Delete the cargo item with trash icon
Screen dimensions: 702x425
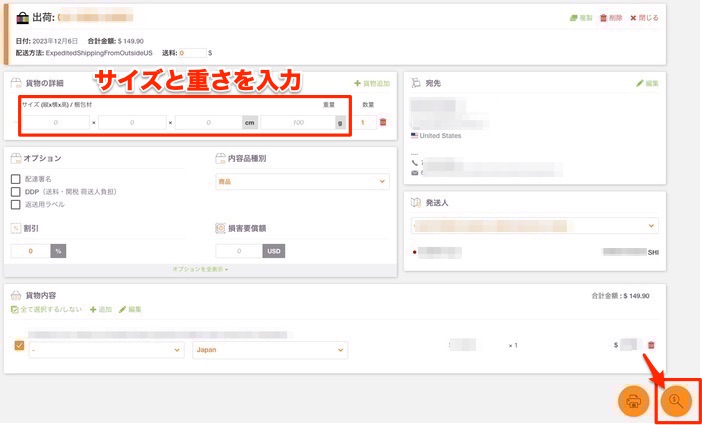click(652, 345)
